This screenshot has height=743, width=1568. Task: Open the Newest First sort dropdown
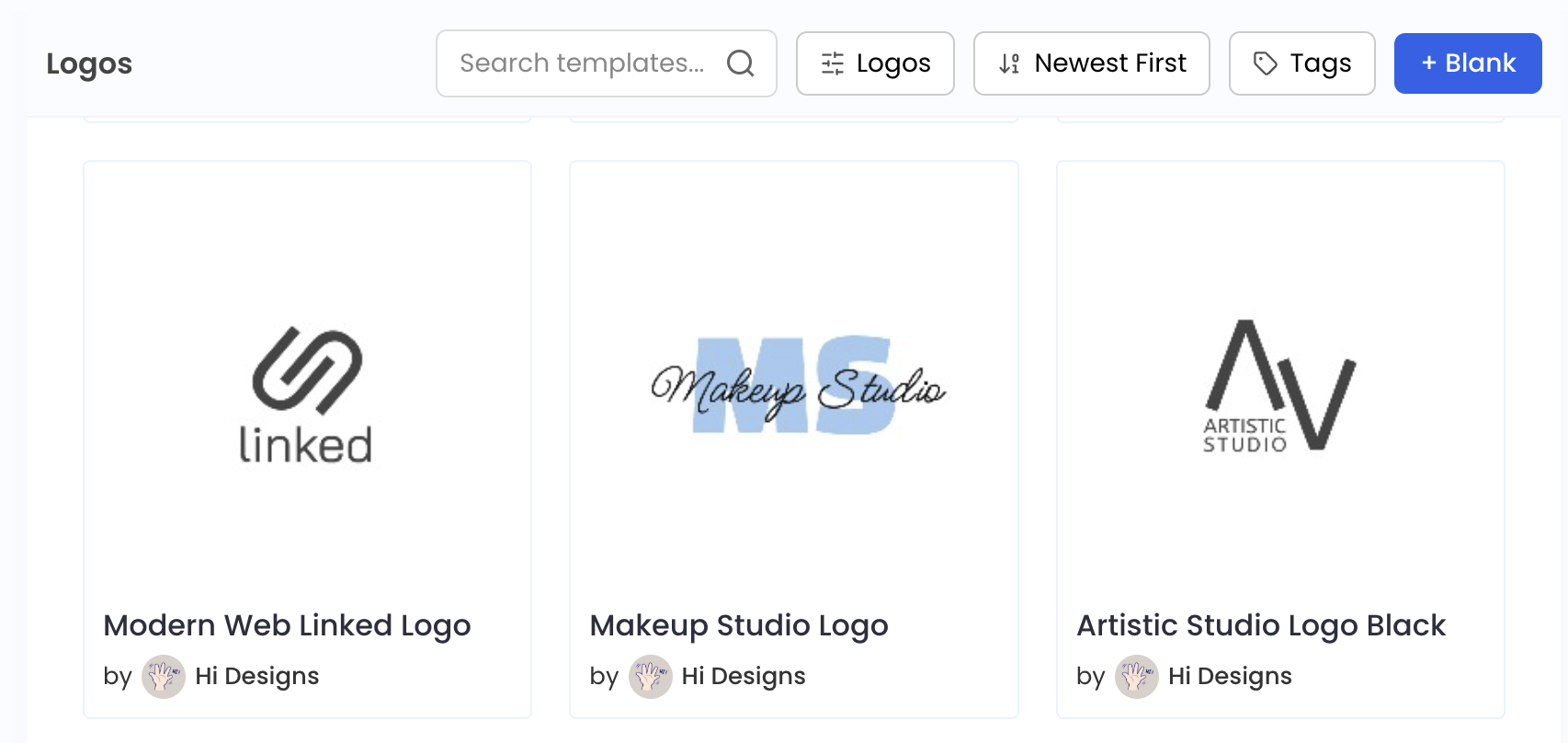pyautogui.click(x=1091, y=63)
